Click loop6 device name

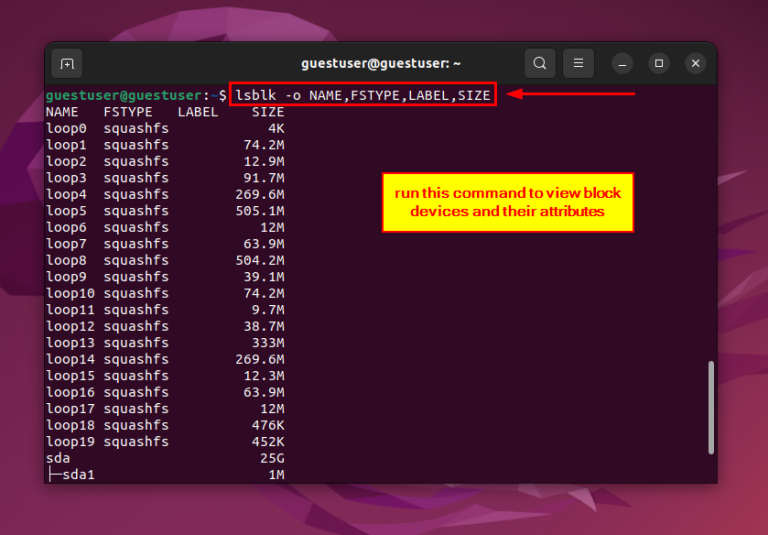(66, 228)
